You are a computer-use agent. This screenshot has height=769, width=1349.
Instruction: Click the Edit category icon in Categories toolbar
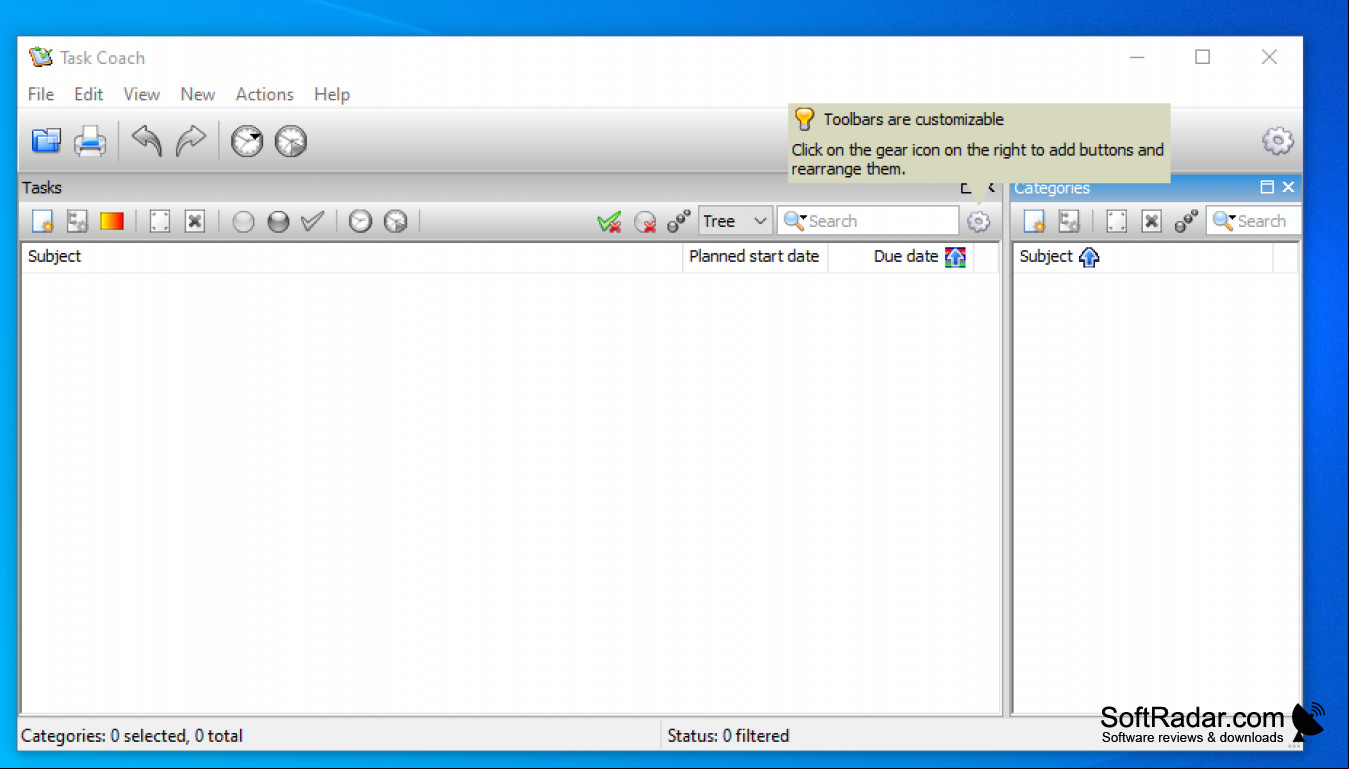(1117, 221)
